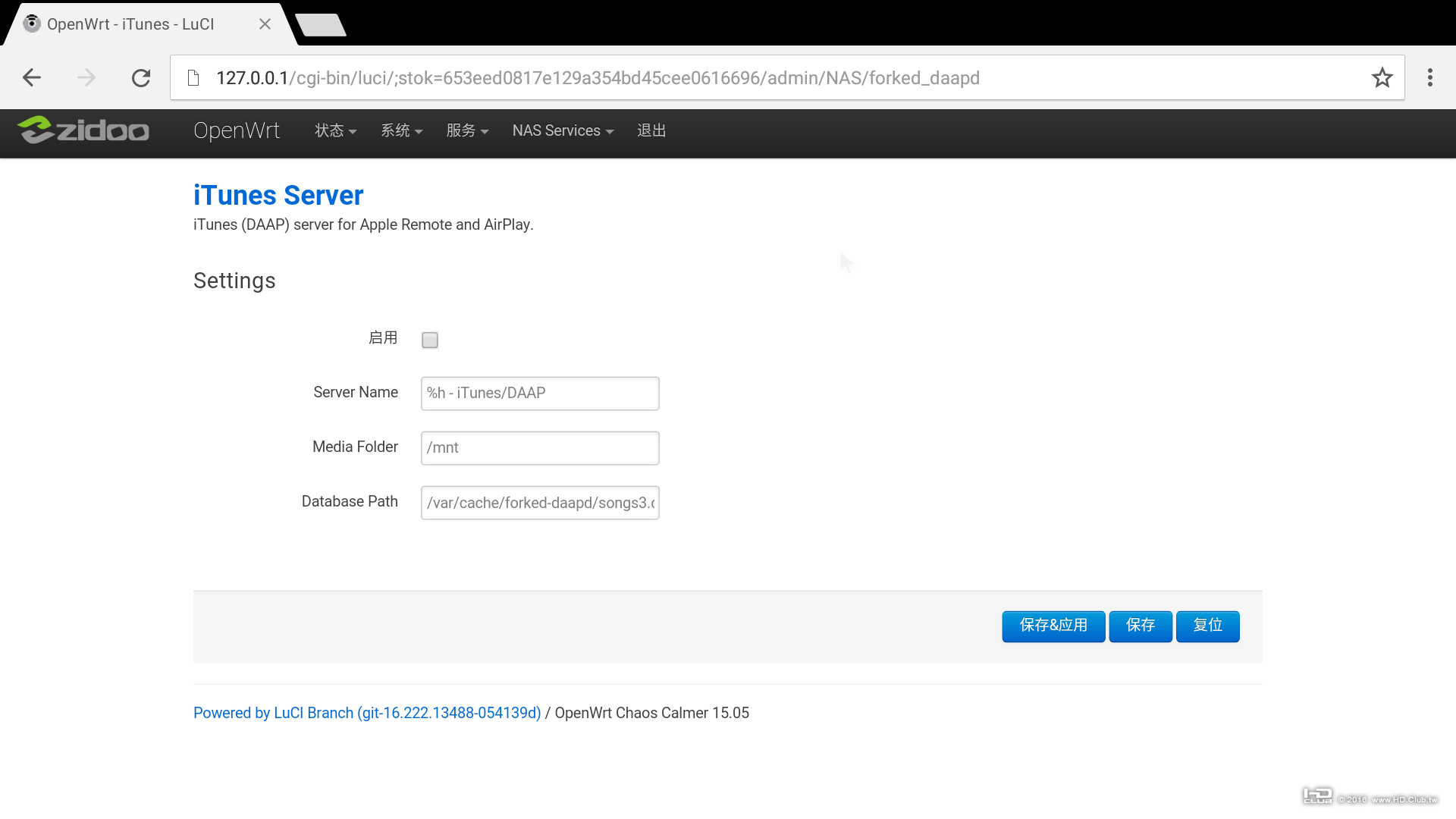1456x819 pixels.
Task: Click the page info document icon
Action: pyautogui.click(x=193, y=78)
